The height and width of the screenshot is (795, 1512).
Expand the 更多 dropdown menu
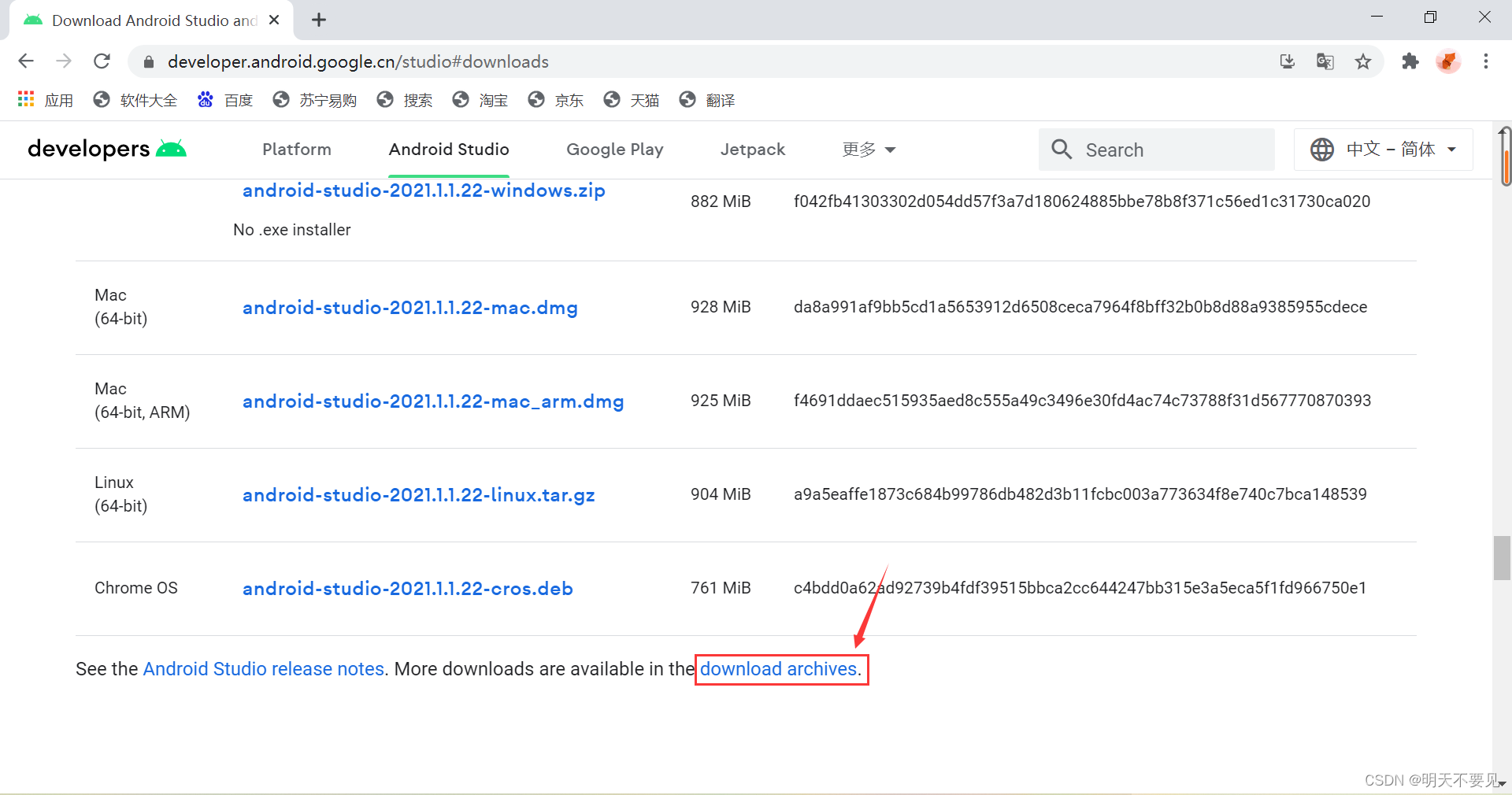869,150
